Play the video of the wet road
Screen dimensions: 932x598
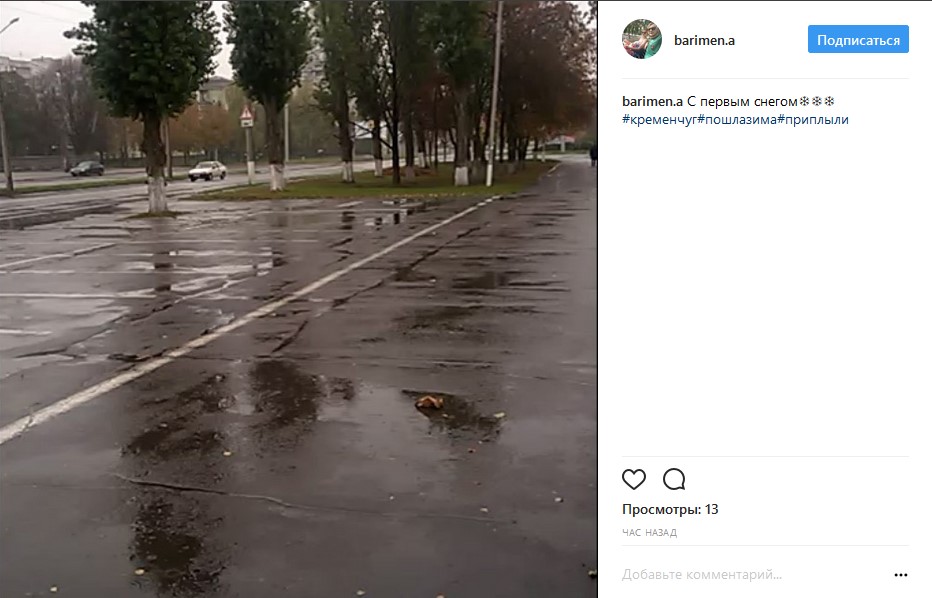pyautogui.click(x=298, y=299)
